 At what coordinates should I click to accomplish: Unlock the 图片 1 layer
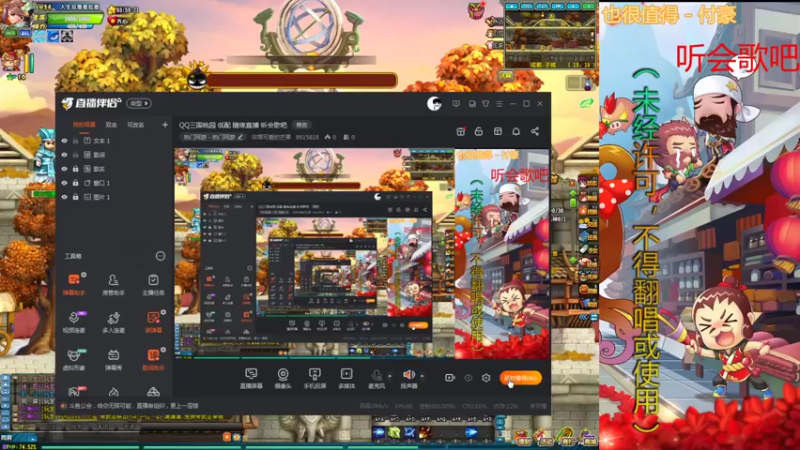[x=75, y=197]
